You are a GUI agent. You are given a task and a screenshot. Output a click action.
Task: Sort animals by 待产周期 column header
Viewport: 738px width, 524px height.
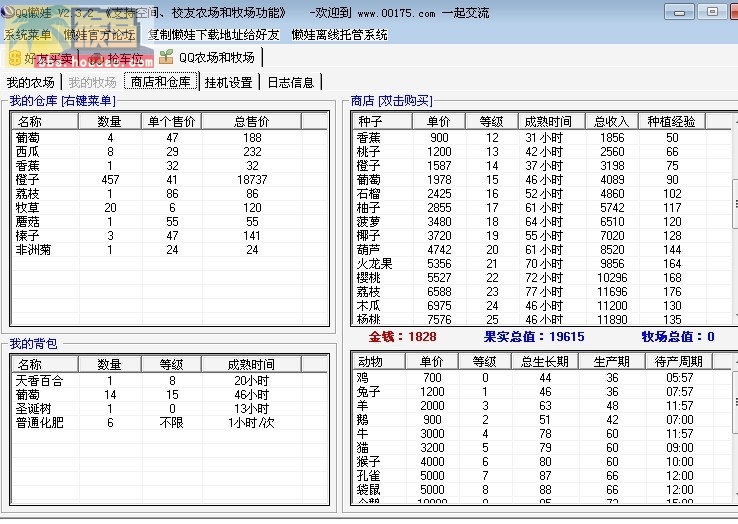coord(679,362)
